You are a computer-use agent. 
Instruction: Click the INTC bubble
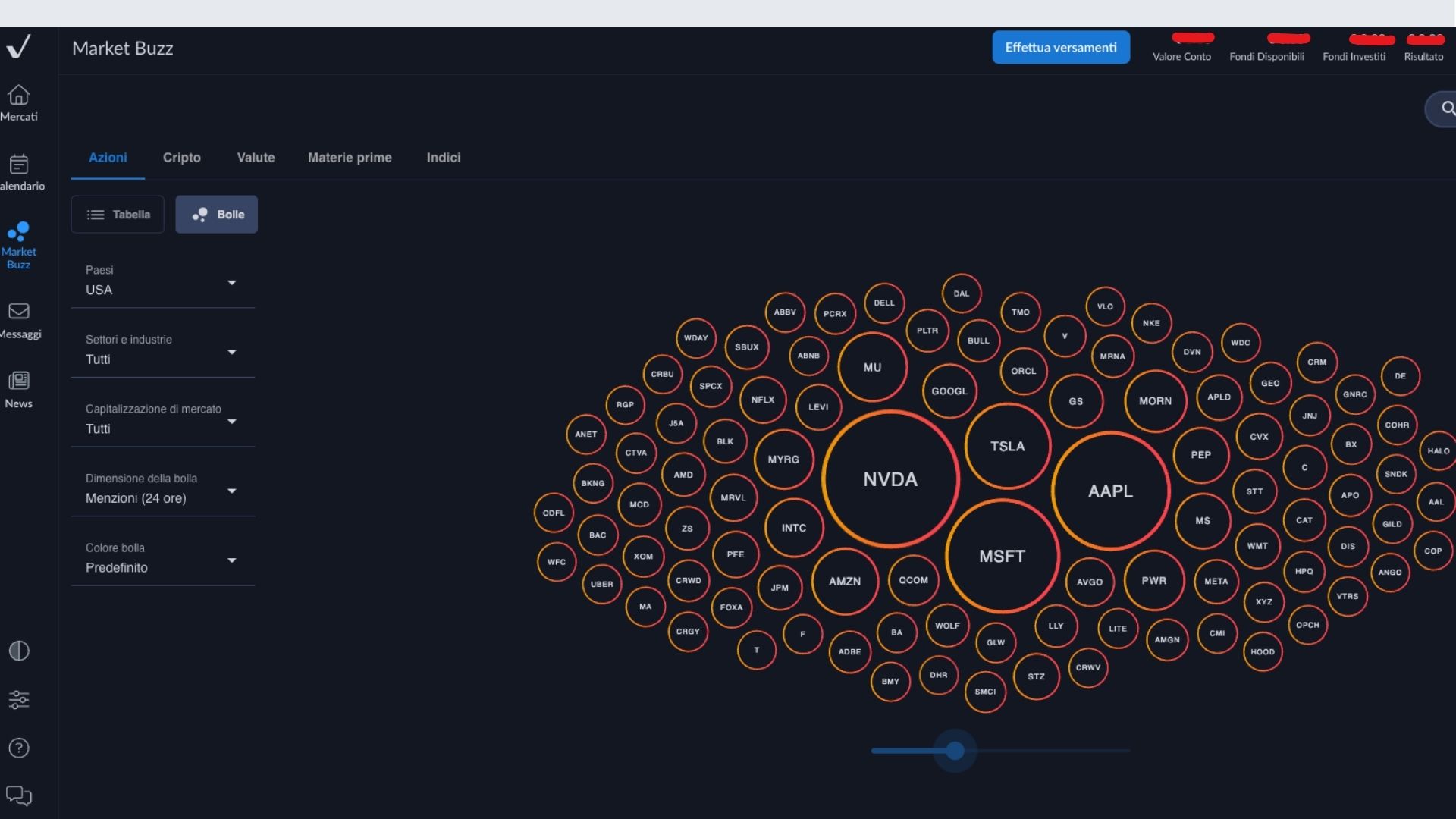click(x=794, y=528)
